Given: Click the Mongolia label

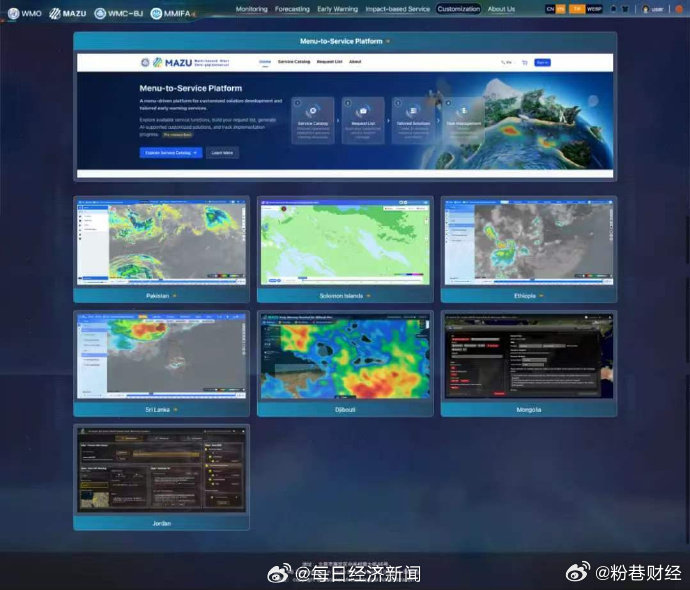Looking at the screenshot, I should click(529, 410).
